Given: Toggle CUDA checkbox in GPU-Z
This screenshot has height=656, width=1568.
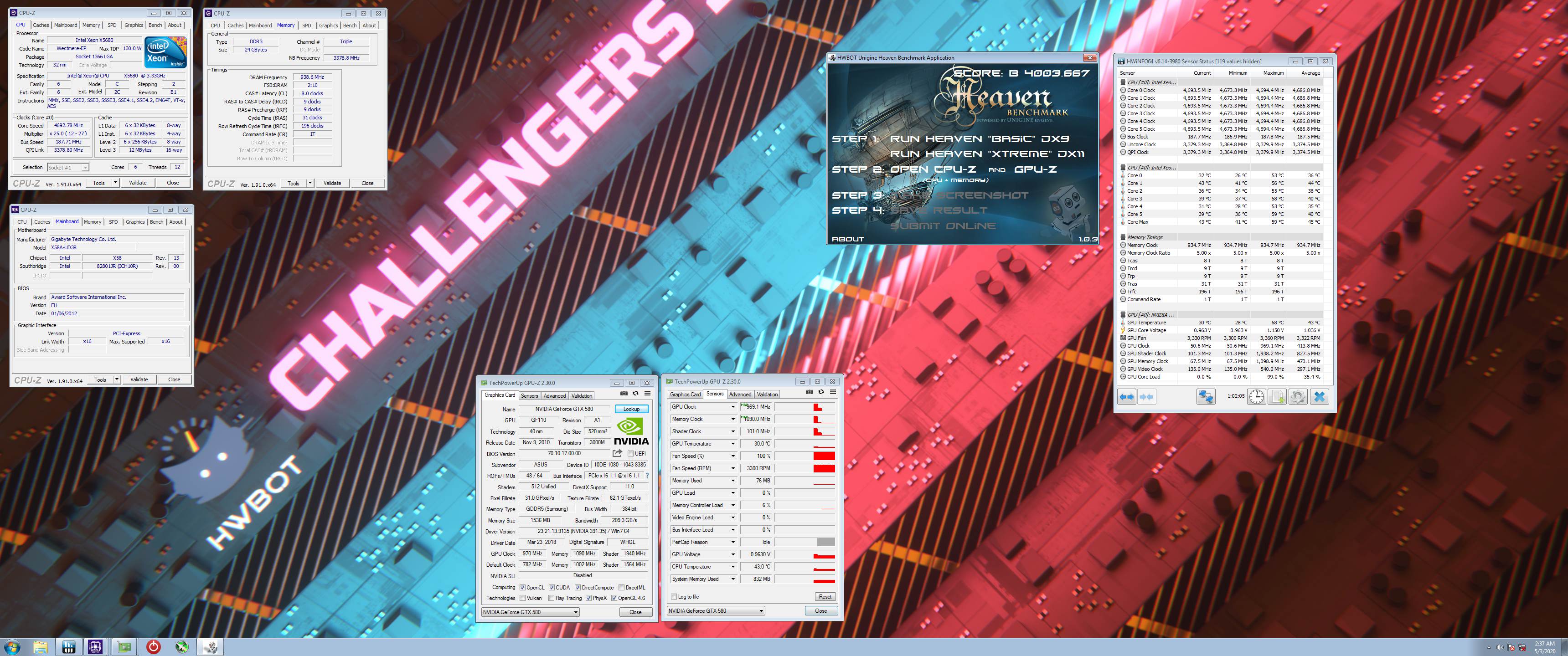Looking at the screenshot, I should coord(552,588).
